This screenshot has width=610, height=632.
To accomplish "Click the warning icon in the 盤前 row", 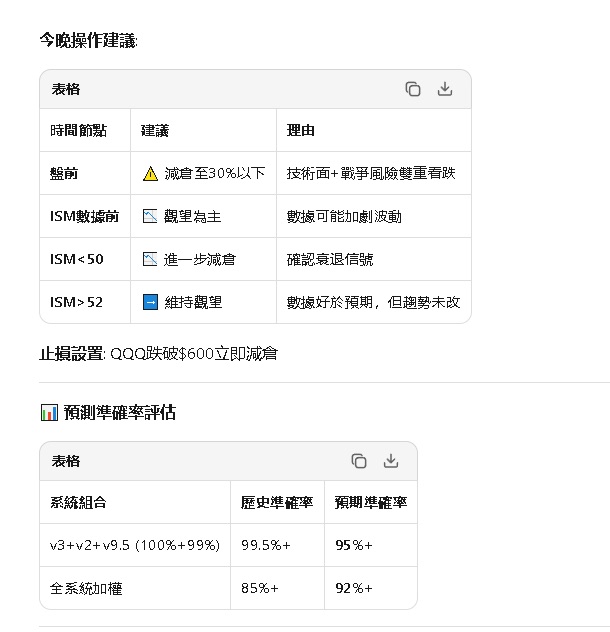I will (x=150, y=174).
